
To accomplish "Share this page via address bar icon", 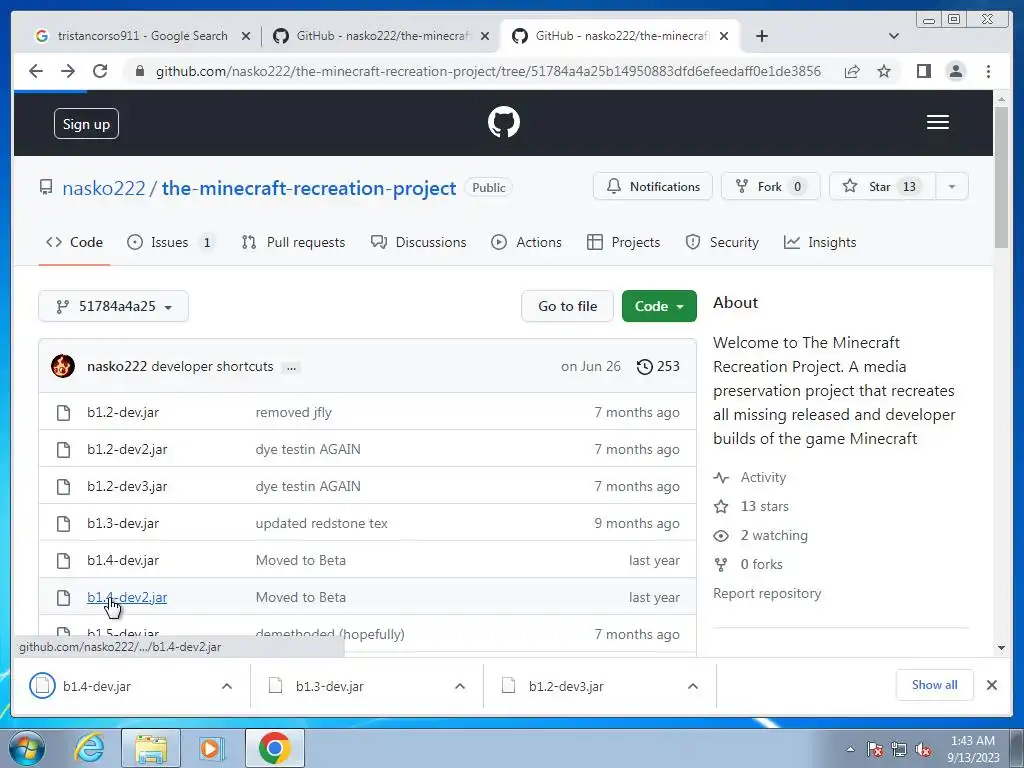I will 852,71.
